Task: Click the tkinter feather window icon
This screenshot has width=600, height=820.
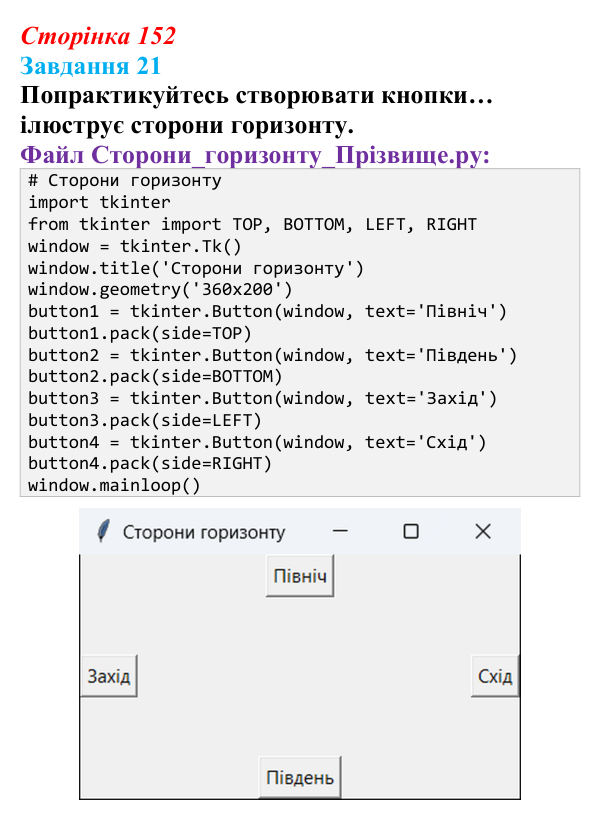Action: coord(103,531)
